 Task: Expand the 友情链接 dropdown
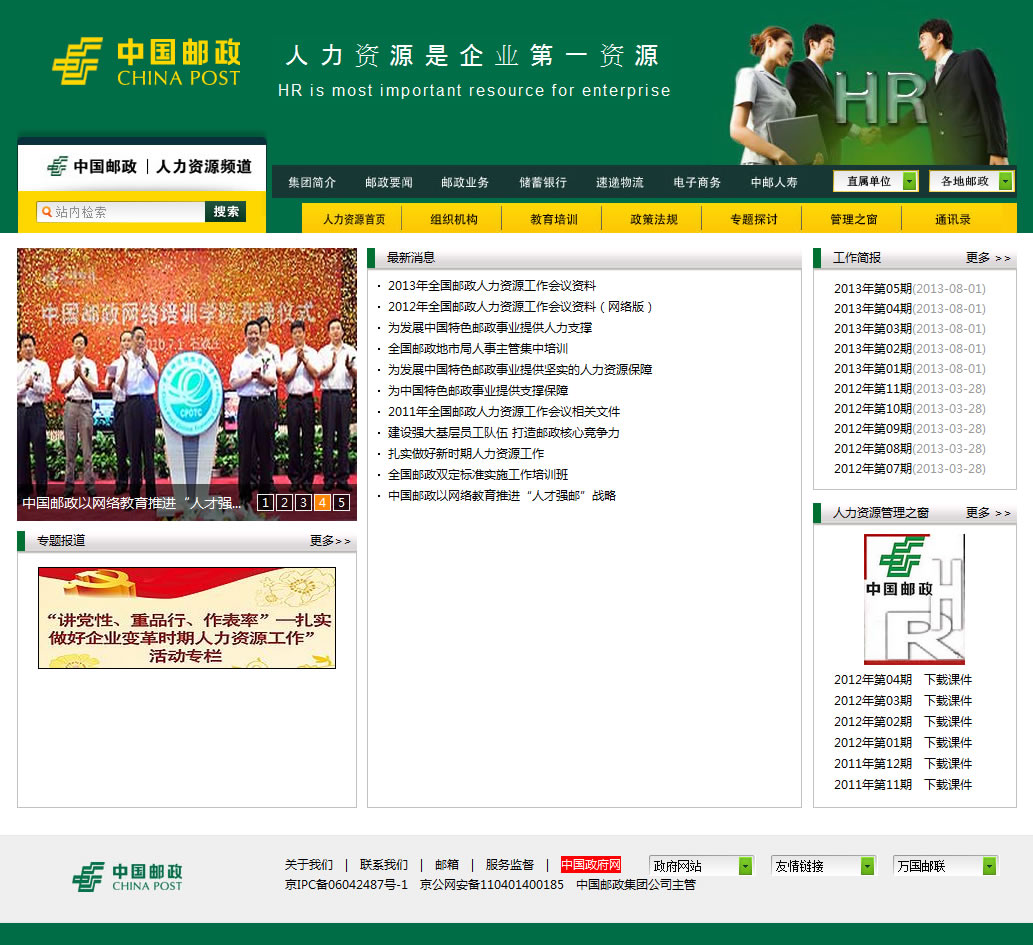tap(822, 866)
